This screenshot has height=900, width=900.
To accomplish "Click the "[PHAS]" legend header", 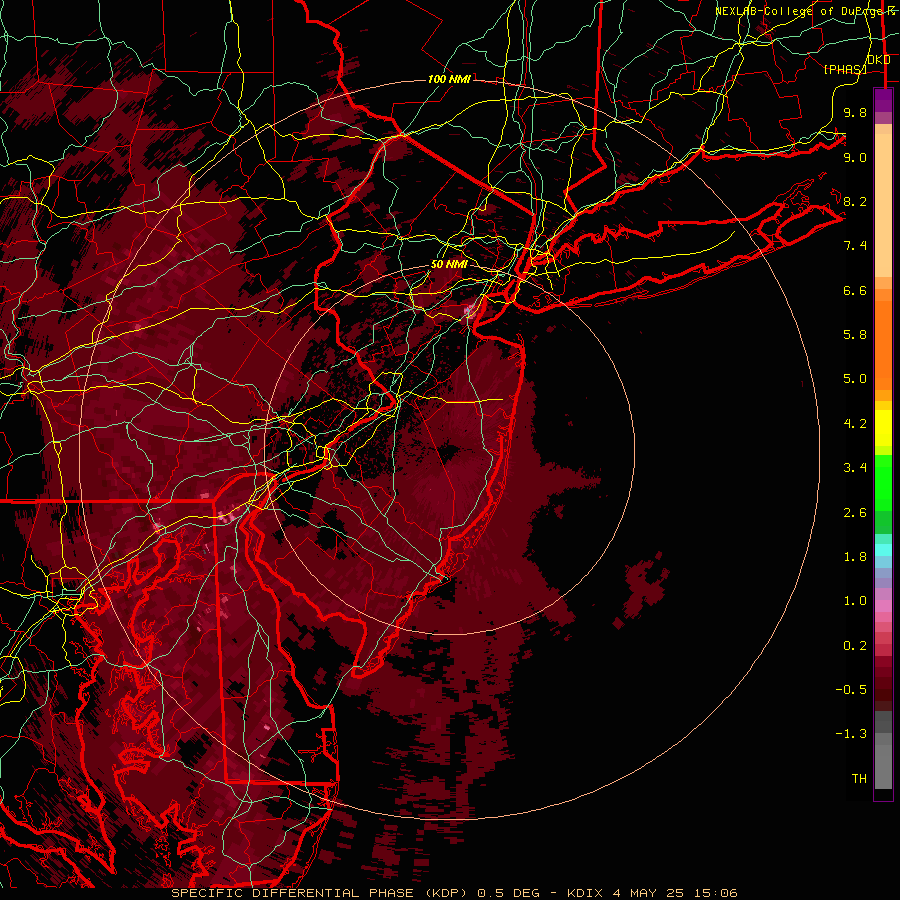I will tap(845, 69).
